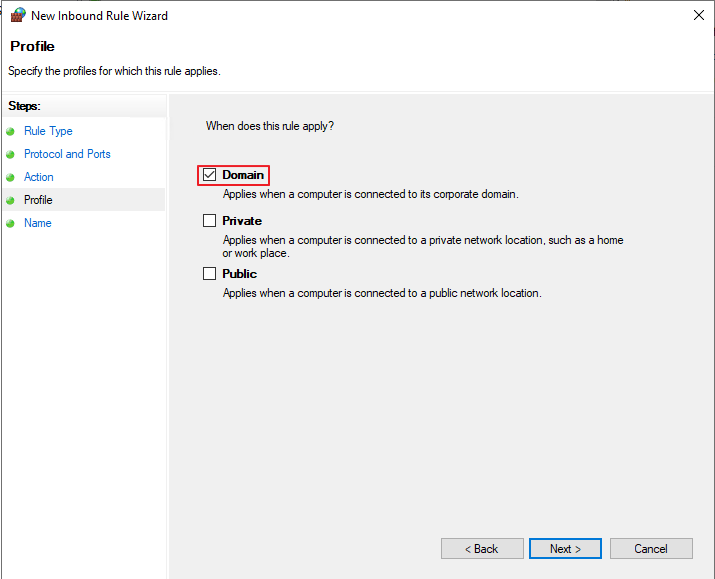The width and height of the screenshot is (715, 579).
Task: Click the 'Steps:' header label
Action: [x=24, y=106]
